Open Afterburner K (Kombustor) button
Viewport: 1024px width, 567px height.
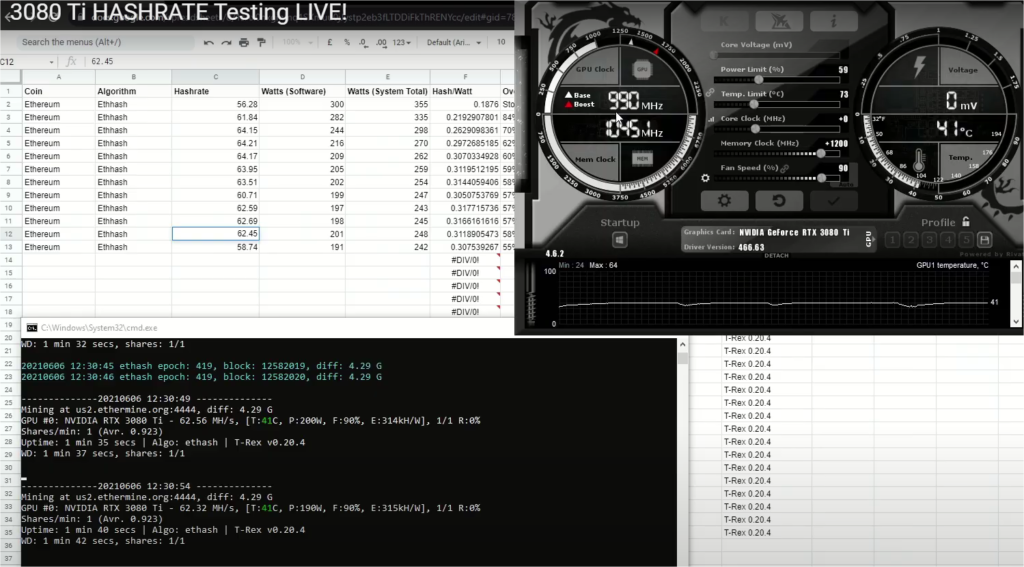[724, 22]
